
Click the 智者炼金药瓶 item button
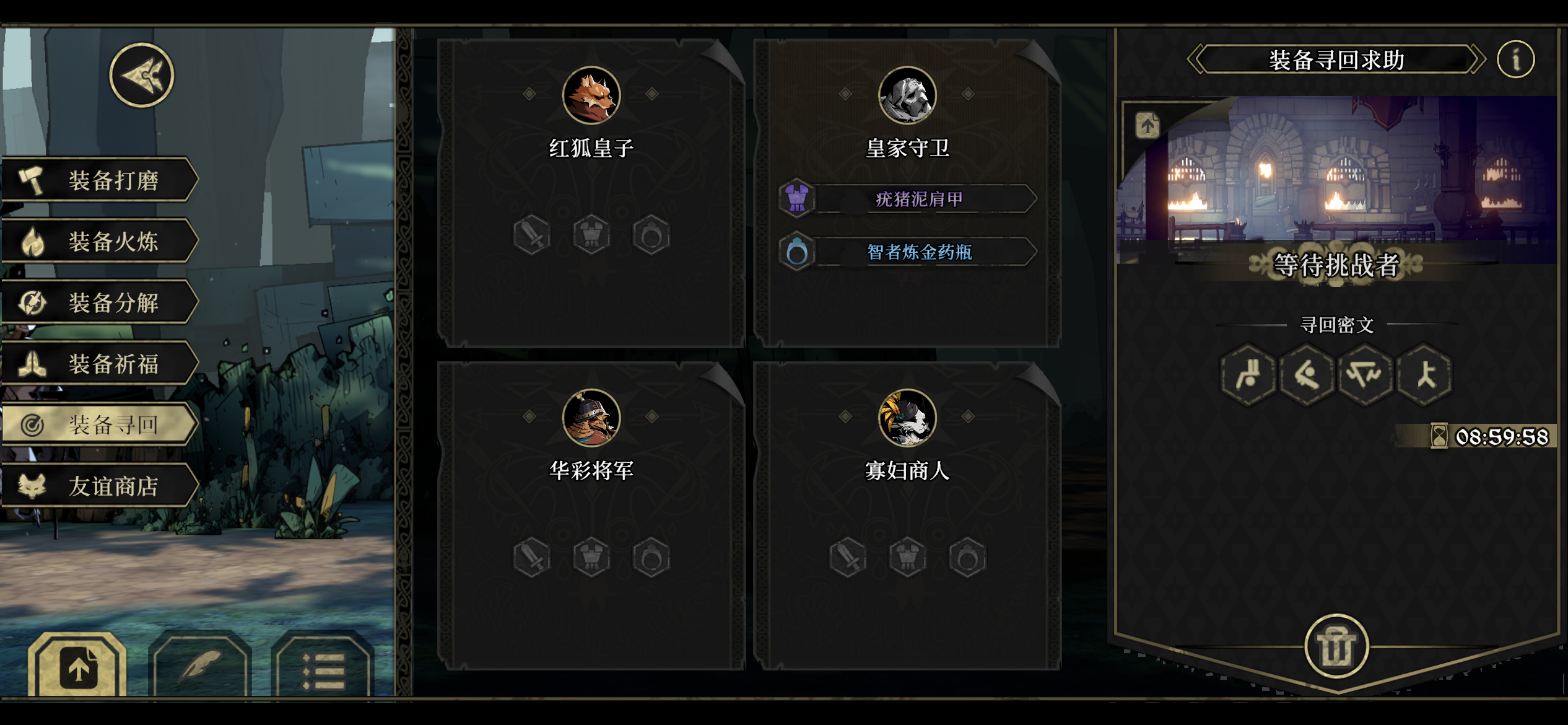click(907, 252)
